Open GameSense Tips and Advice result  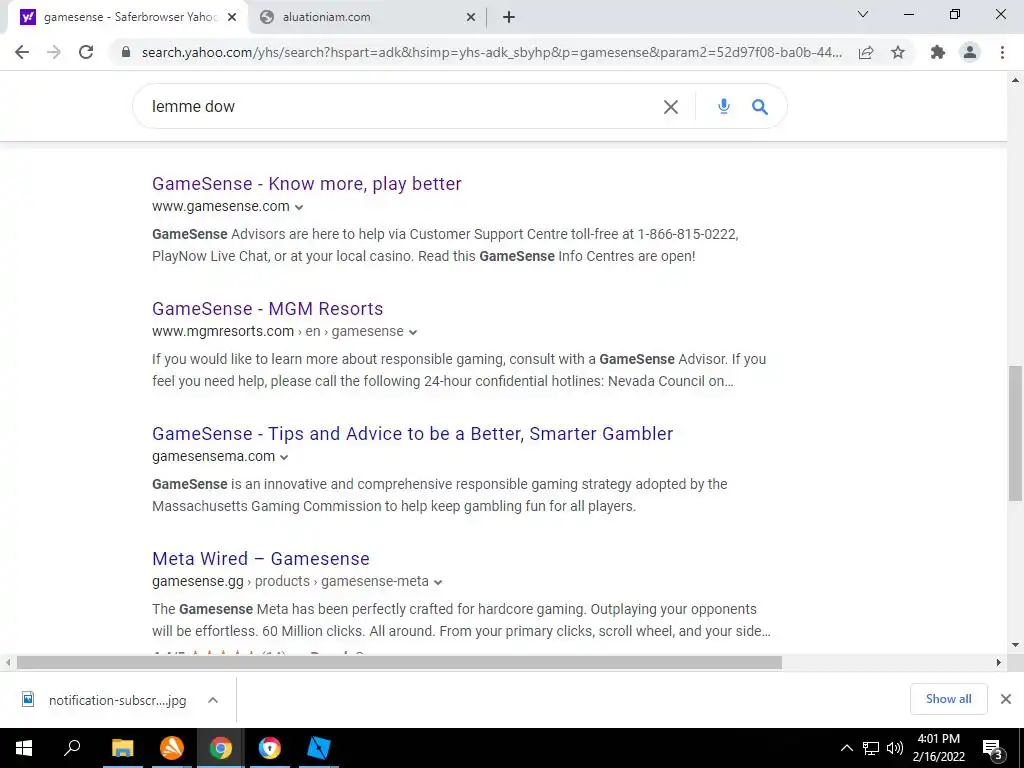[x=412, y=434]
